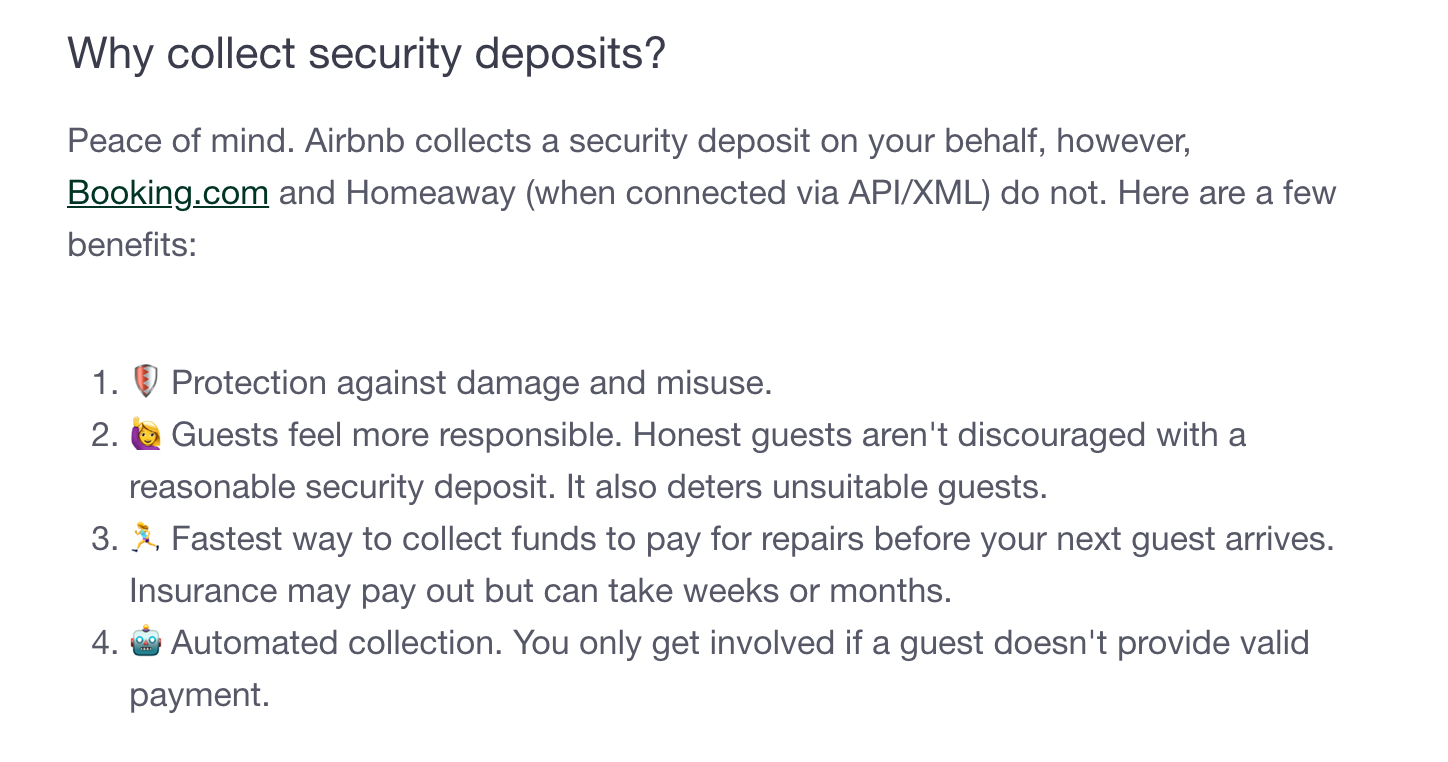Click the word 'payment.' ending the list

(x=200, y=696)
